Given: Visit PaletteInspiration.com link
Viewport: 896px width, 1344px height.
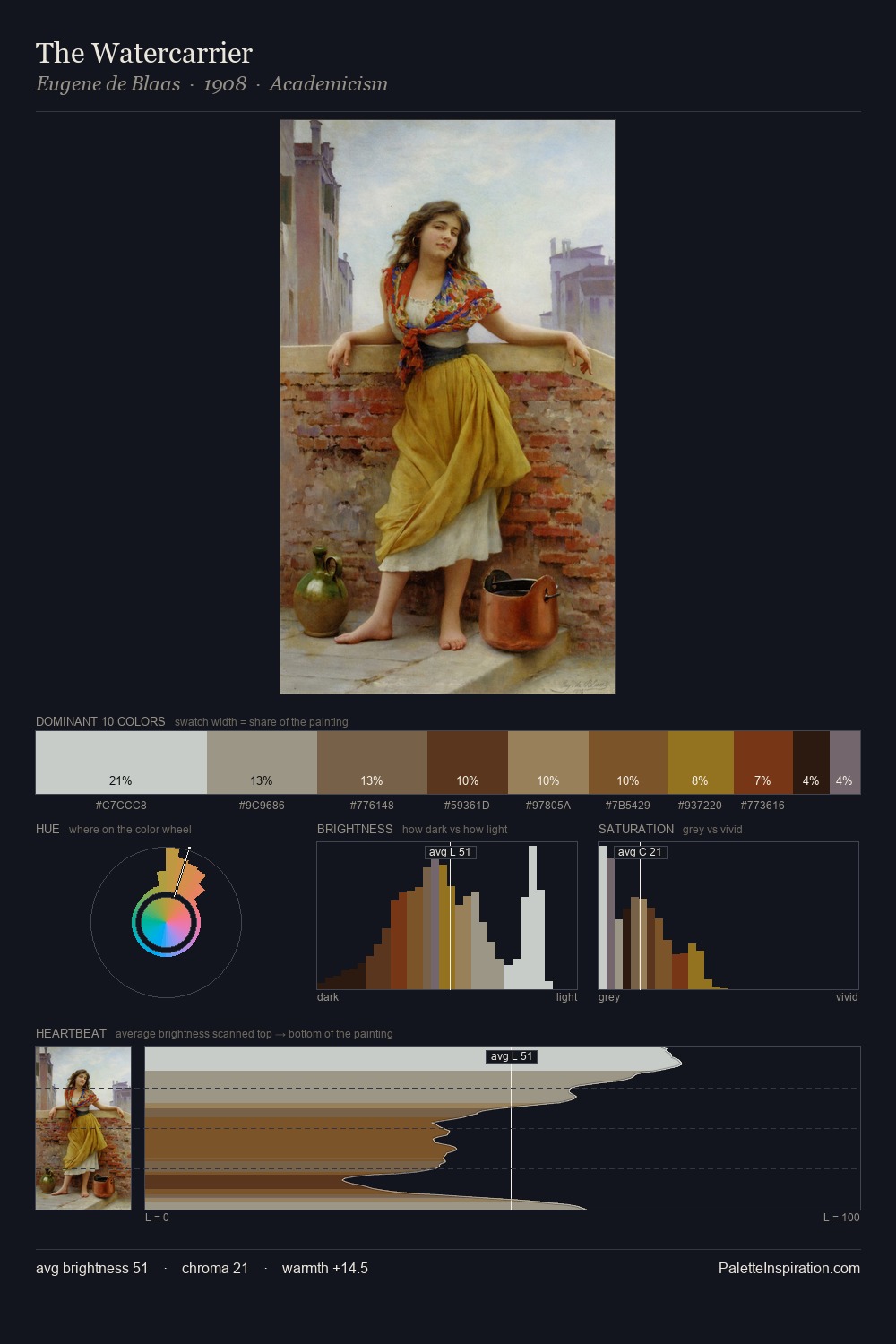Looking at the screenshot, I should pyautogui.click(x=789, y=1268).
